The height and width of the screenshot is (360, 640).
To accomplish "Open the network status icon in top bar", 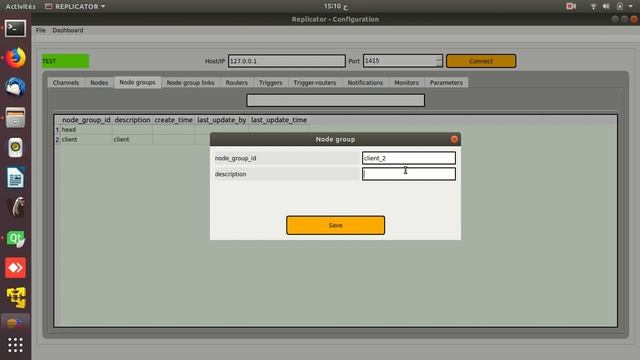I will coord(593,6).
